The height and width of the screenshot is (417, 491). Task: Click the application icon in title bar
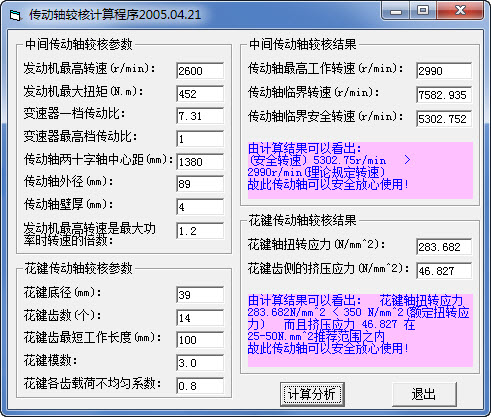pyautogui.click(x=15, y=15)
